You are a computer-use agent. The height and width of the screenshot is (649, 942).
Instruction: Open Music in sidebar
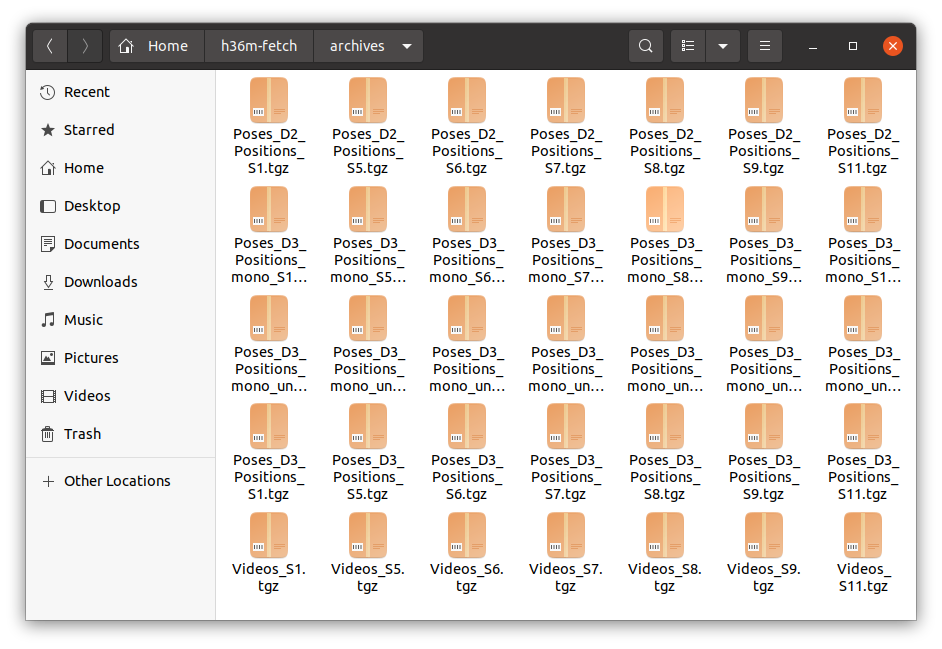tap(120, 320)
